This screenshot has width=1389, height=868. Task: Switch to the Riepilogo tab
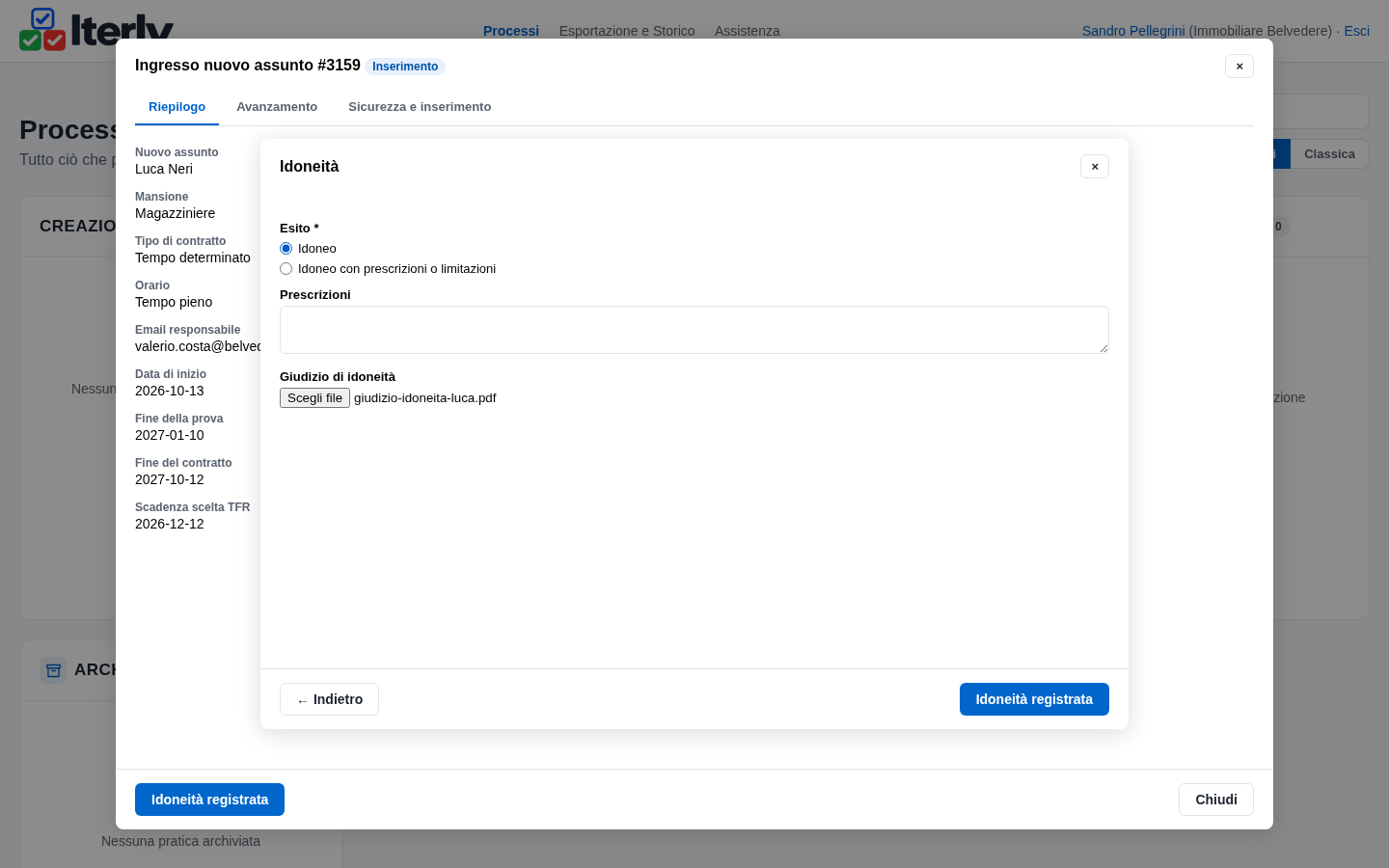point(177,107)
